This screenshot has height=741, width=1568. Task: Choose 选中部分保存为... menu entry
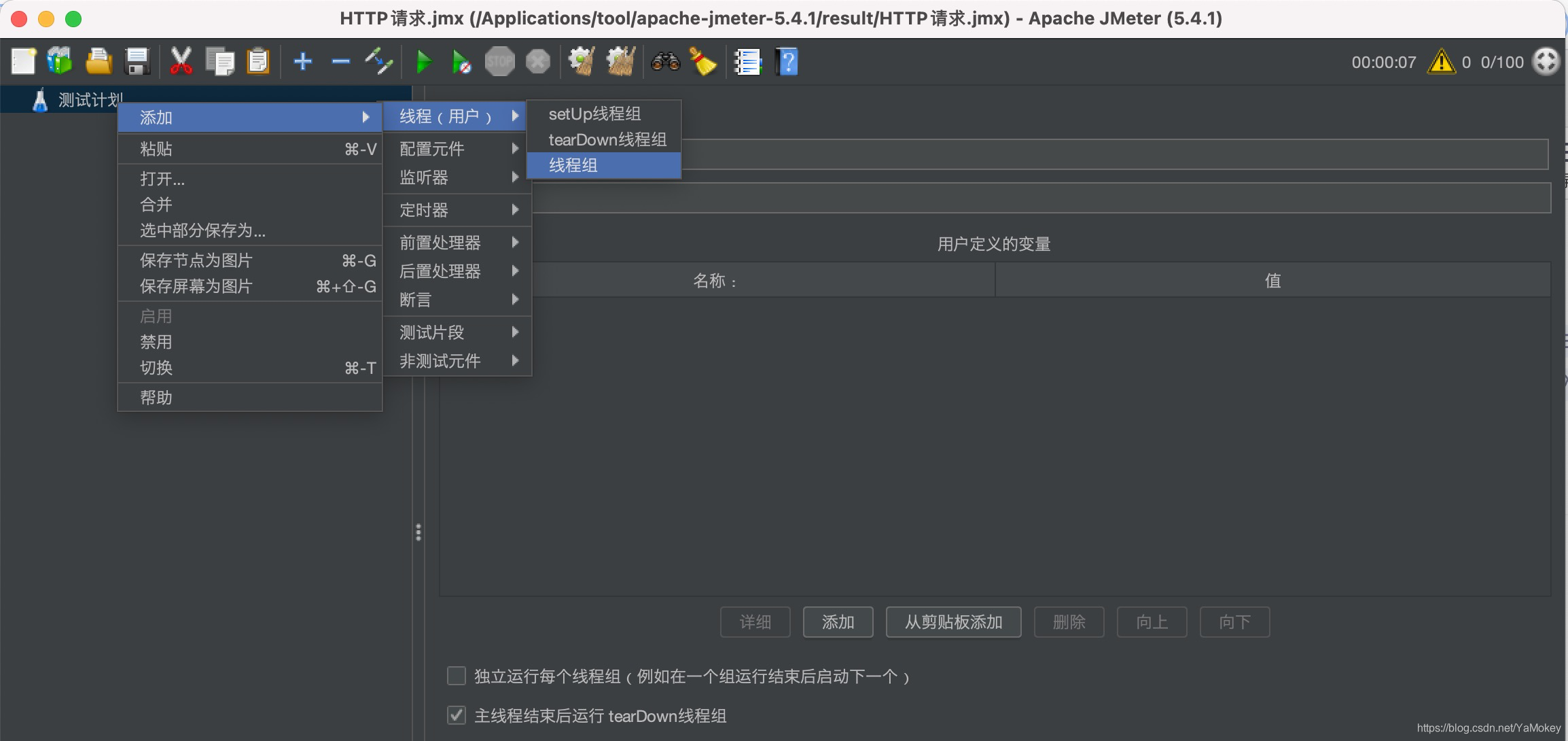point(249,230)
